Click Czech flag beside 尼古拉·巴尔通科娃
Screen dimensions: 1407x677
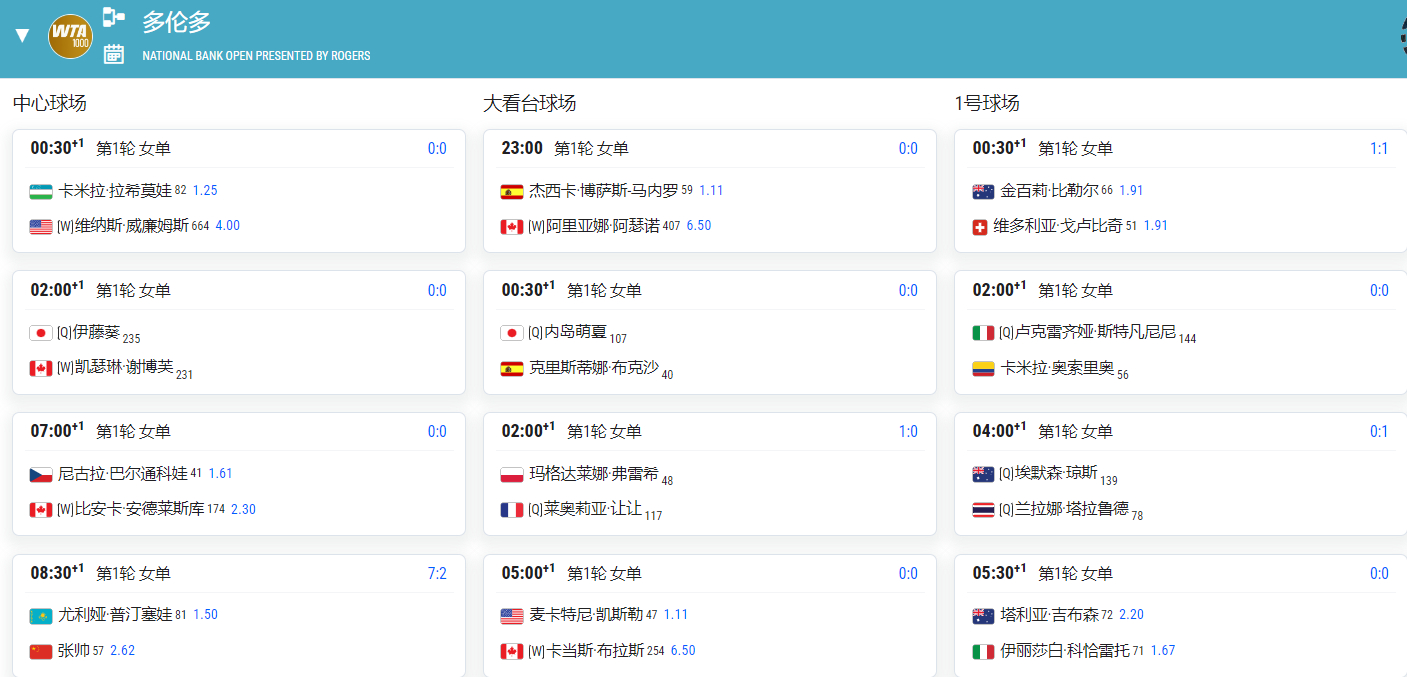click(x=41, y=474)
